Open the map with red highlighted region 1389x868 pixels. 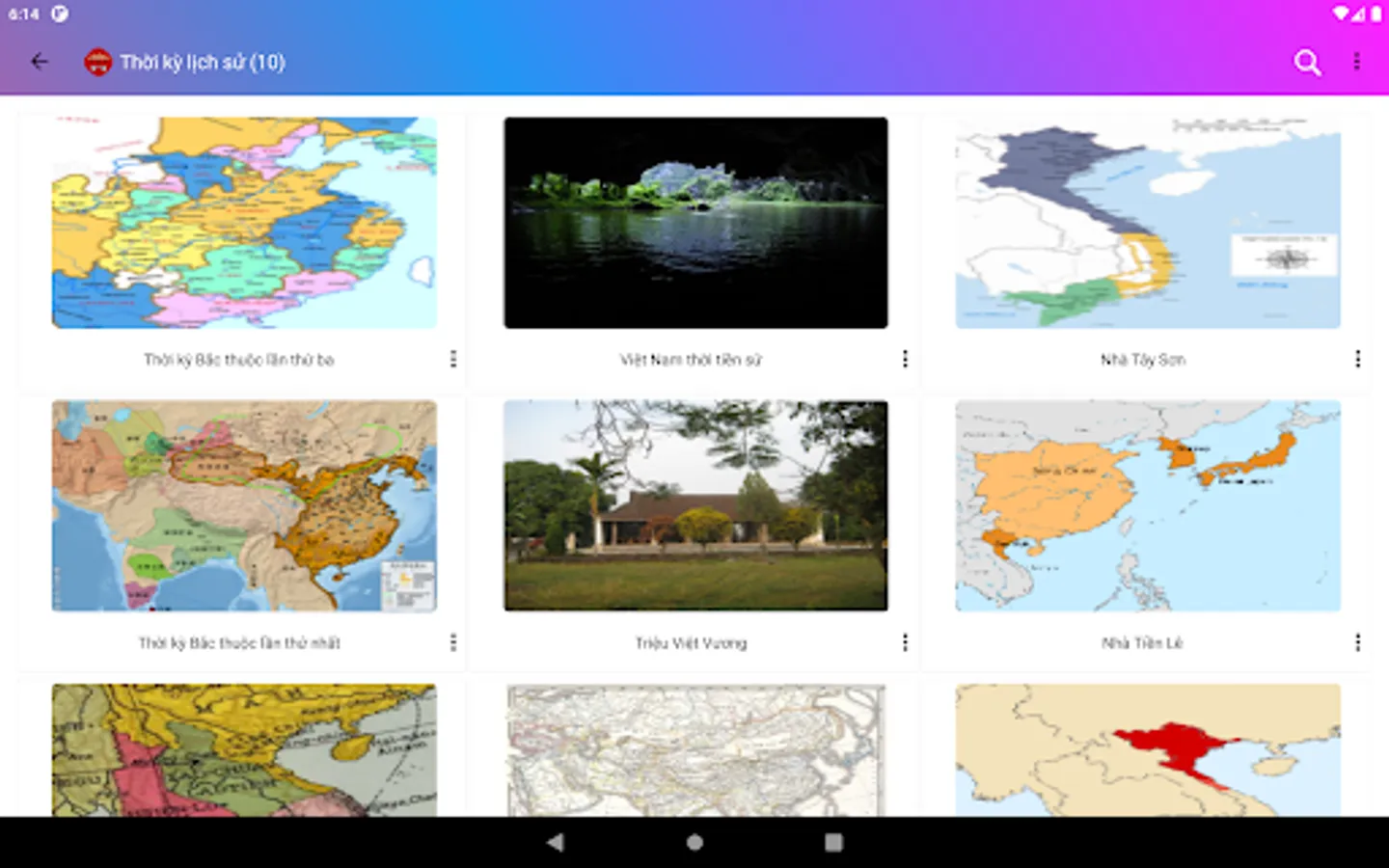click(x=1148, y=750)
